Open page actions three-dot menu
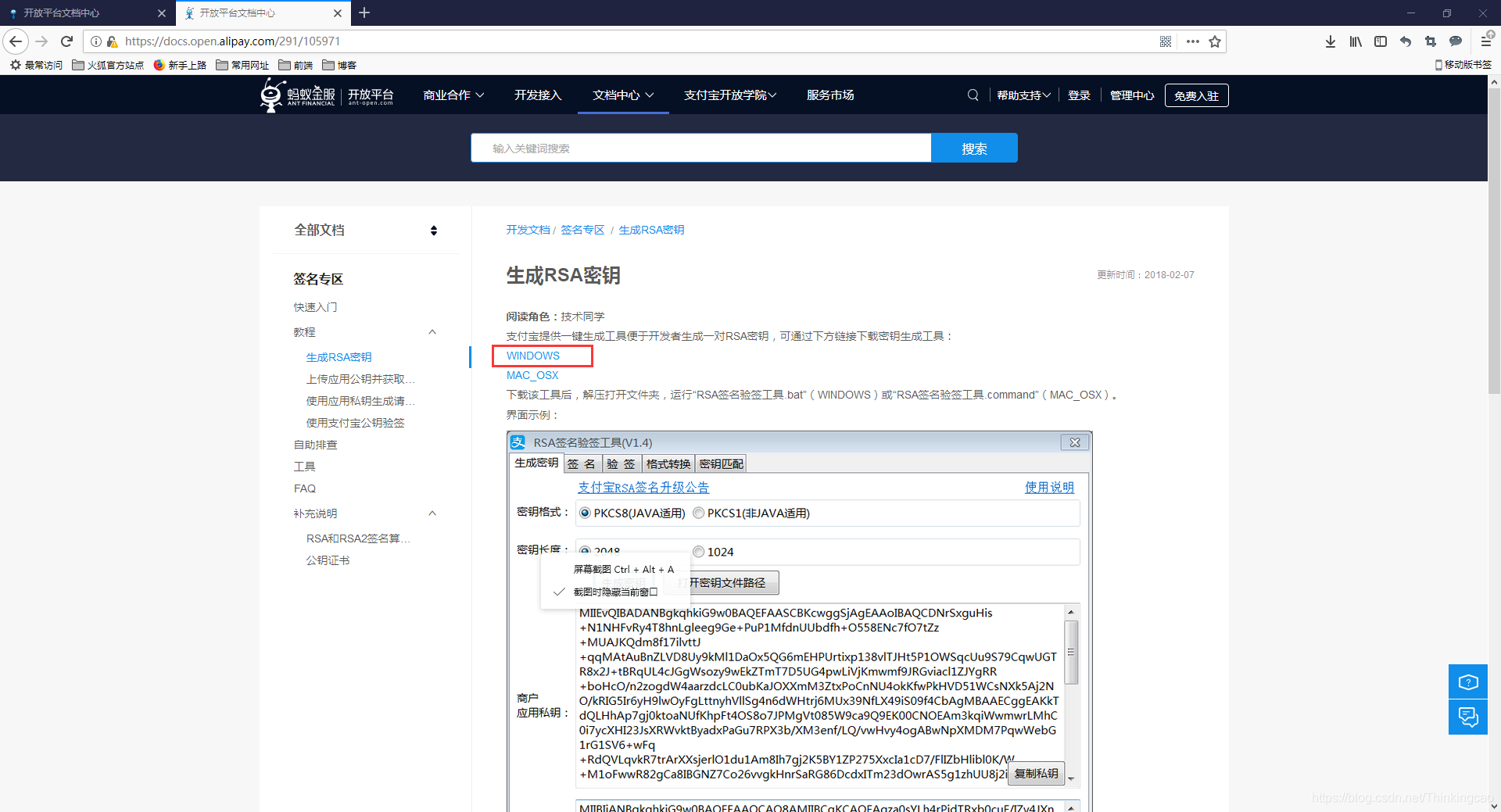The width and height of the screenshot is (1501, 812). point(1192,41)
